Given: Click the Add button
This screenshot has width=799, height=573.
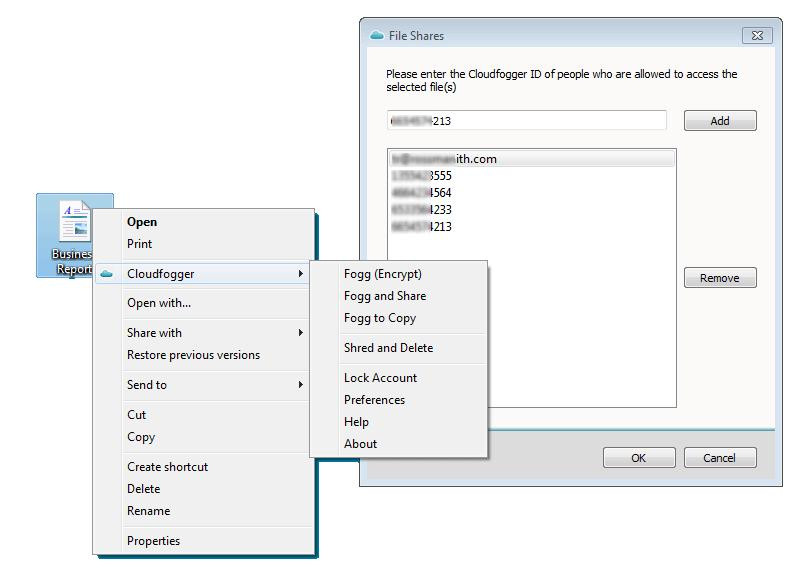Looking at the screenshot, I should 720,121.
